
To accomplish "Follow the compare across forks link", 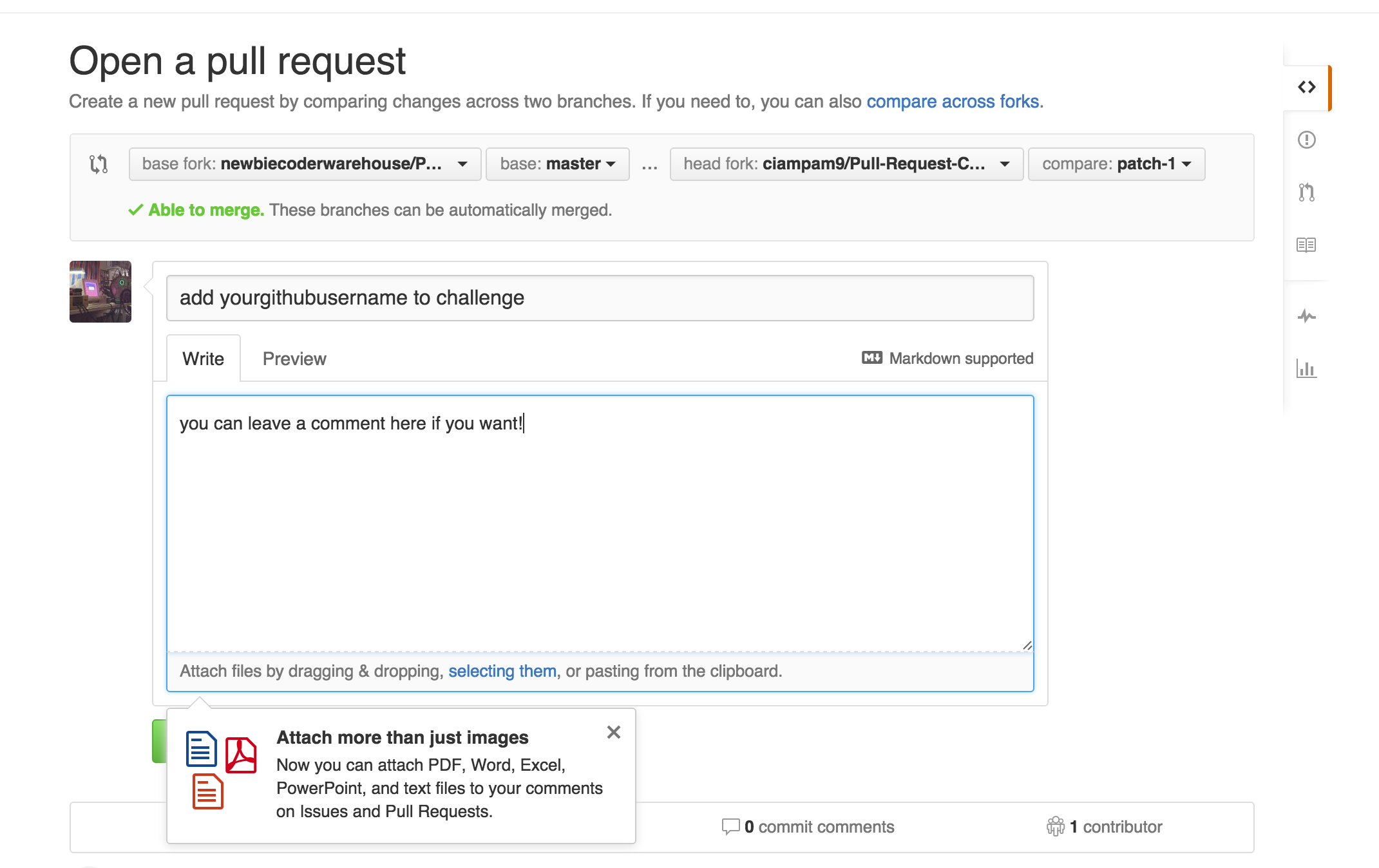I will [x=953, y=102].
